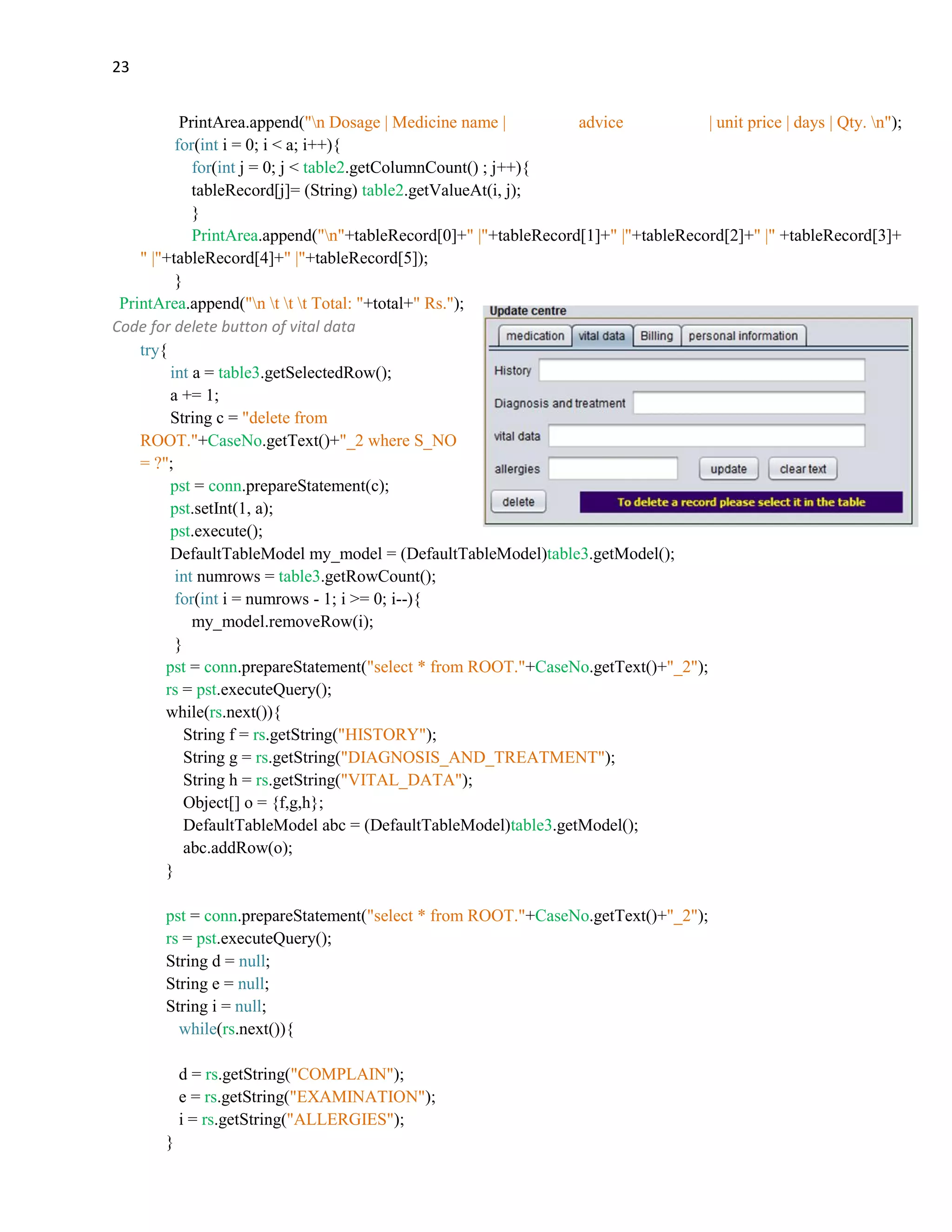Click the line 'Object[] o = {f,g,h};'
952x1232 pixels.
pos(253,803)
